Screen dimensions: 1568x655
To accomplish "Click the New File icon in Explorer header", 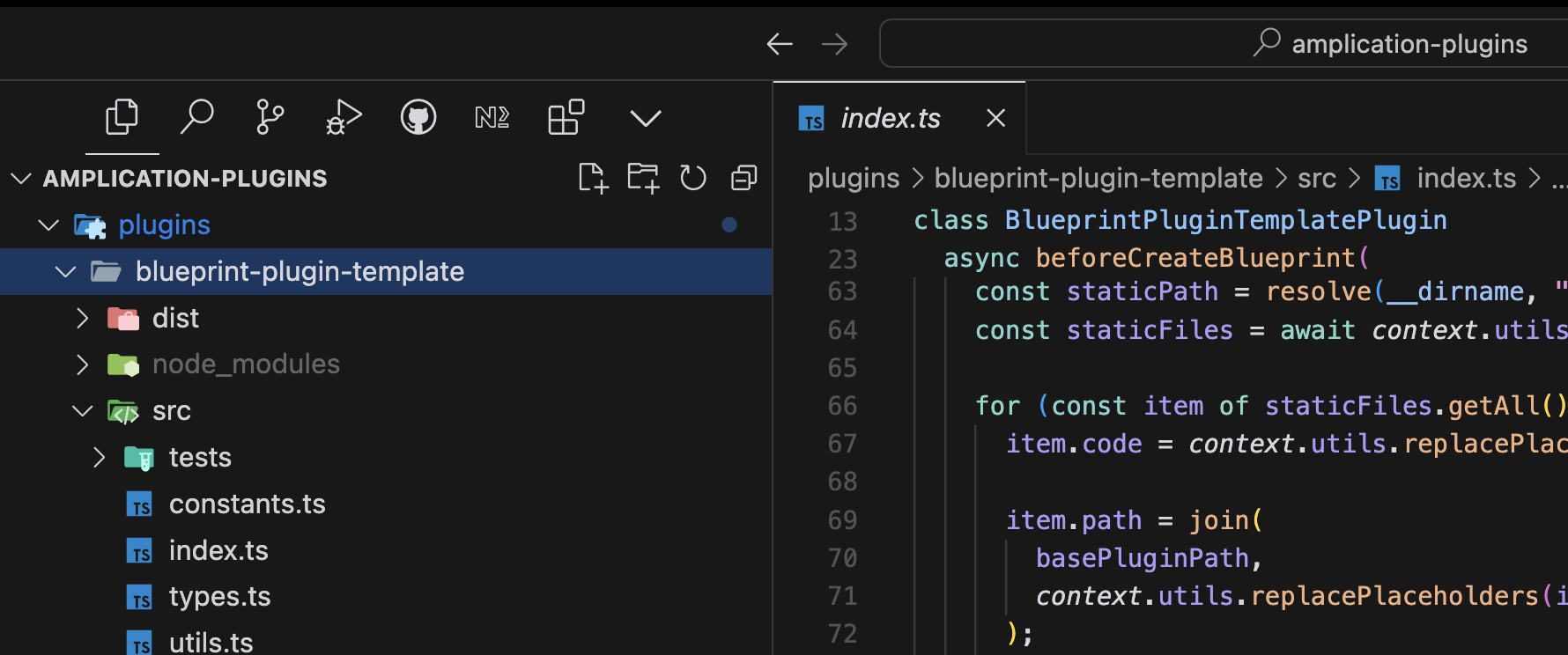I will (x=593, y=178).
